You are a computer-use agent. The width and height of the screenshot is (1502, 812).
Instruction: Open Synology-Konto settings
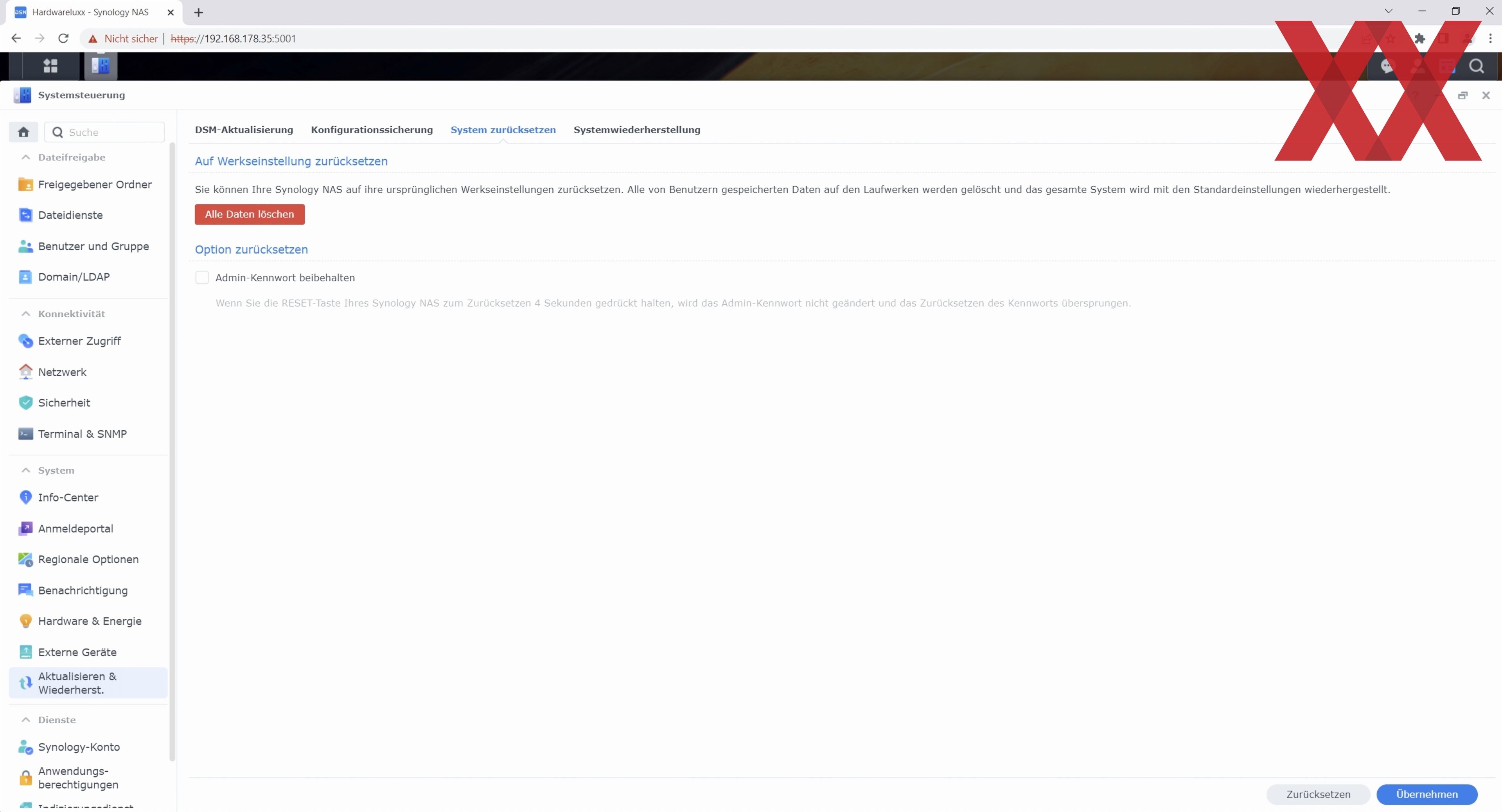point(88,747)
